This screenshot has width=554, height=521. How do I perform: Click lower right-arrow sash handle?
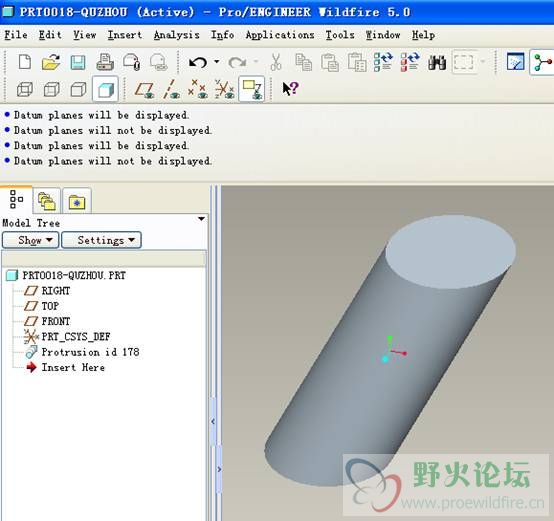tap(219, 469)
